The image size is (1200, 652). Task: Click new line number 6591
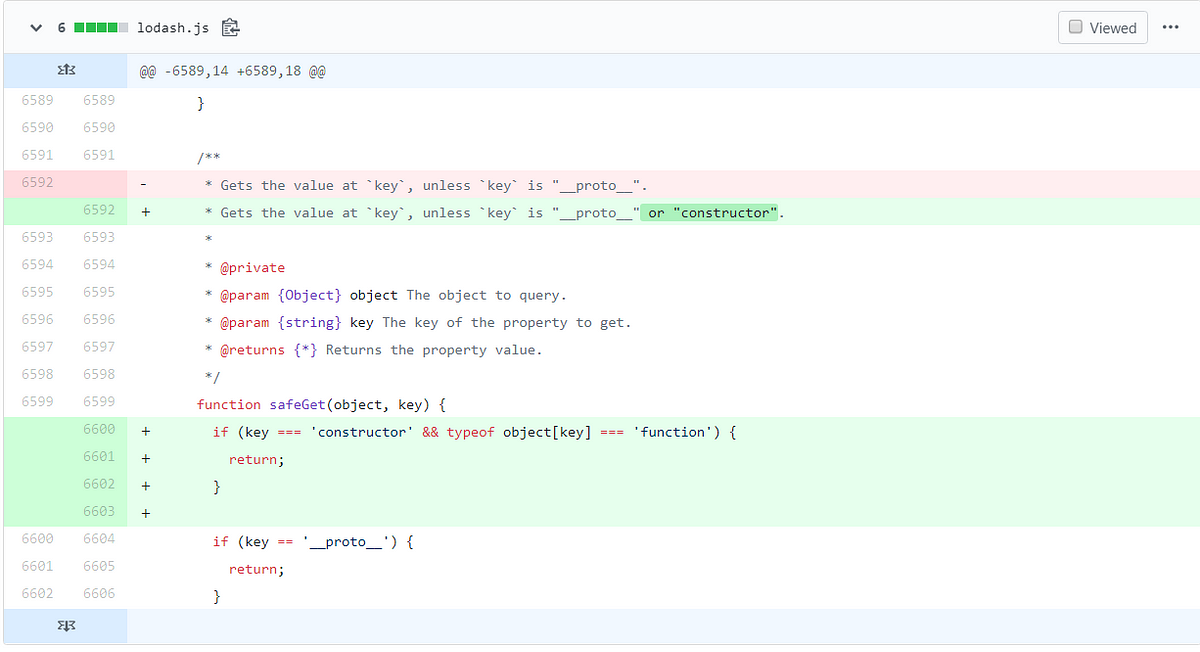[98, 155]
